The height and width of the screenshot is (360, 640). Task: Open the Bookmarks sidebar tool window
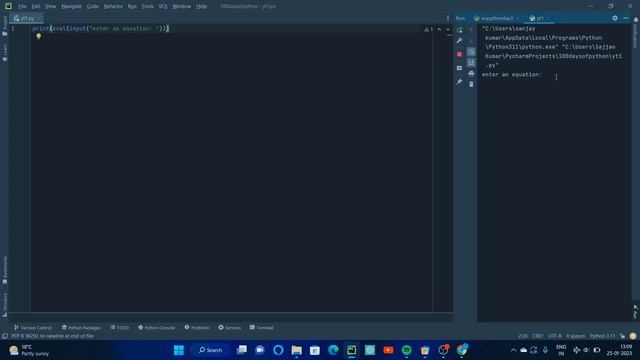click(4, 270)
